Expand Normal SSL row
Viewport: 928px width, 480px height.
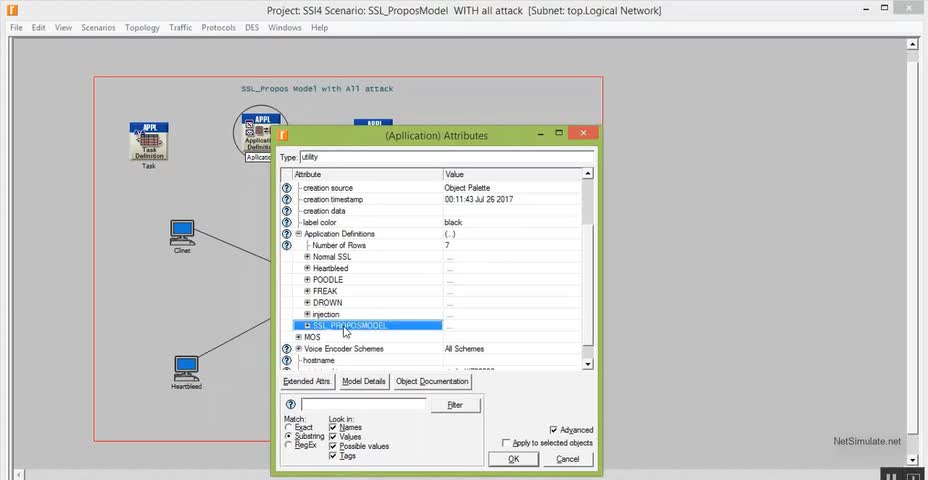click(307, 257)
